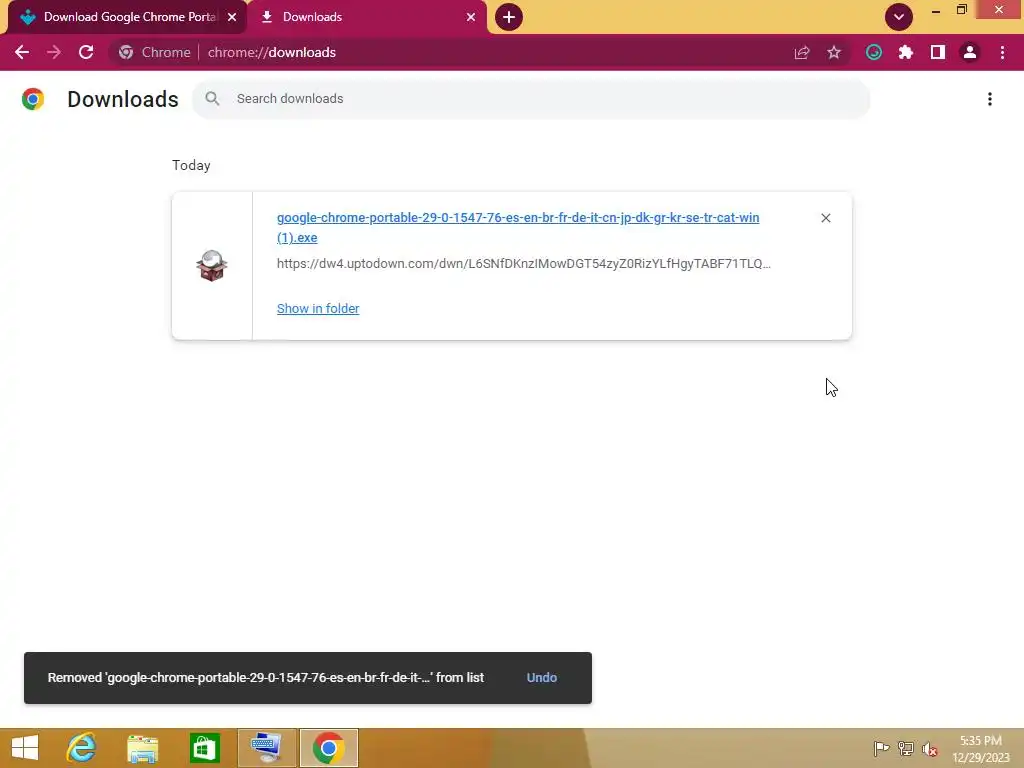1024x768 pixels.
Task: Click the Today date heading
Action: [x=191, y=165]
